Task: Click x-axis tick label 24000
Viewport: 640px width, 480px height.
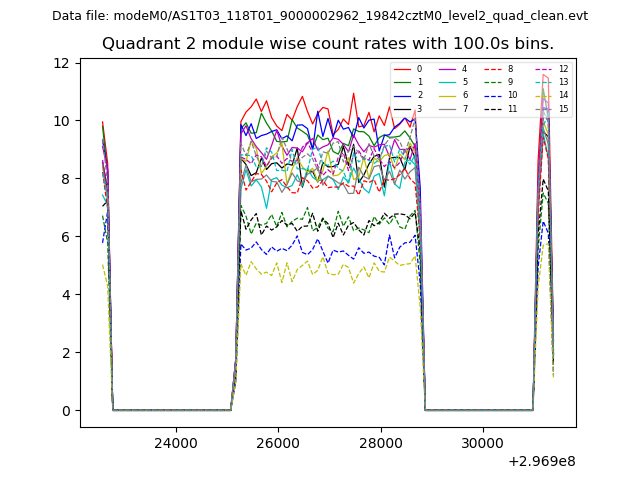Action: pos(174,442)
